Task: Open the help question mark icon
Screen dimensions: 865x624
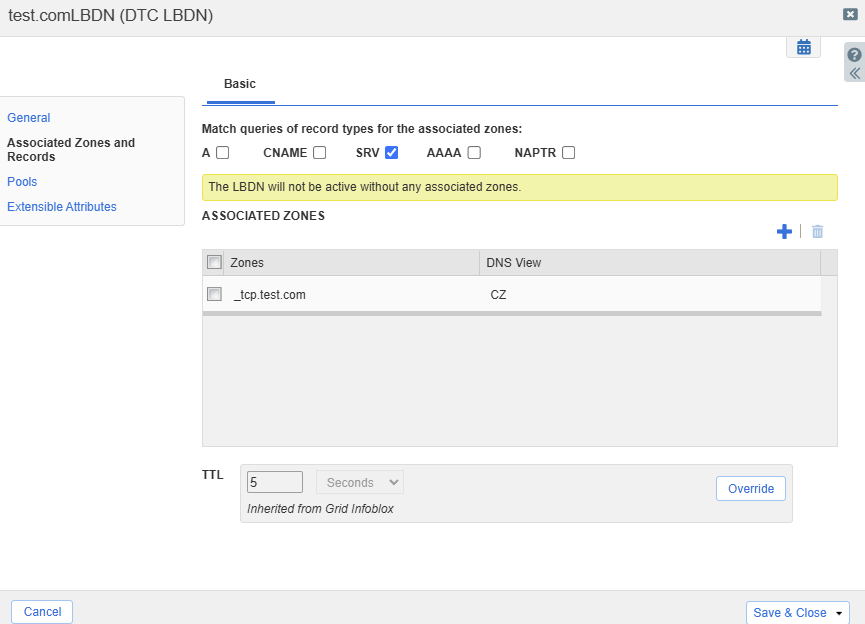Action: (x=855, y=55)
